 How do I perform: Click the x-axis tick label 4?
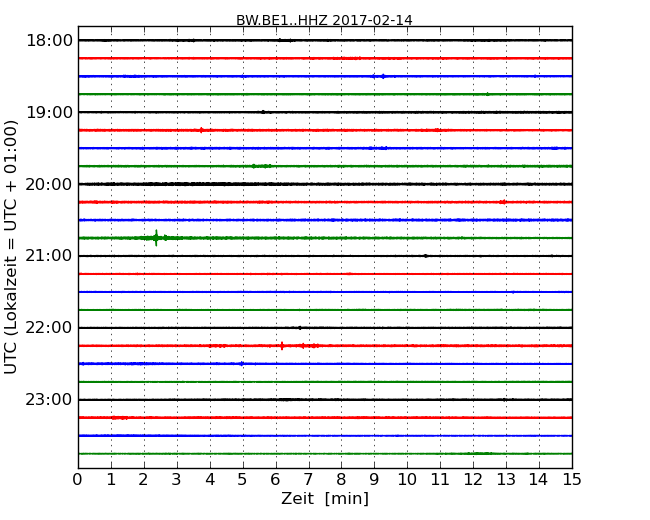coord(210,480)
